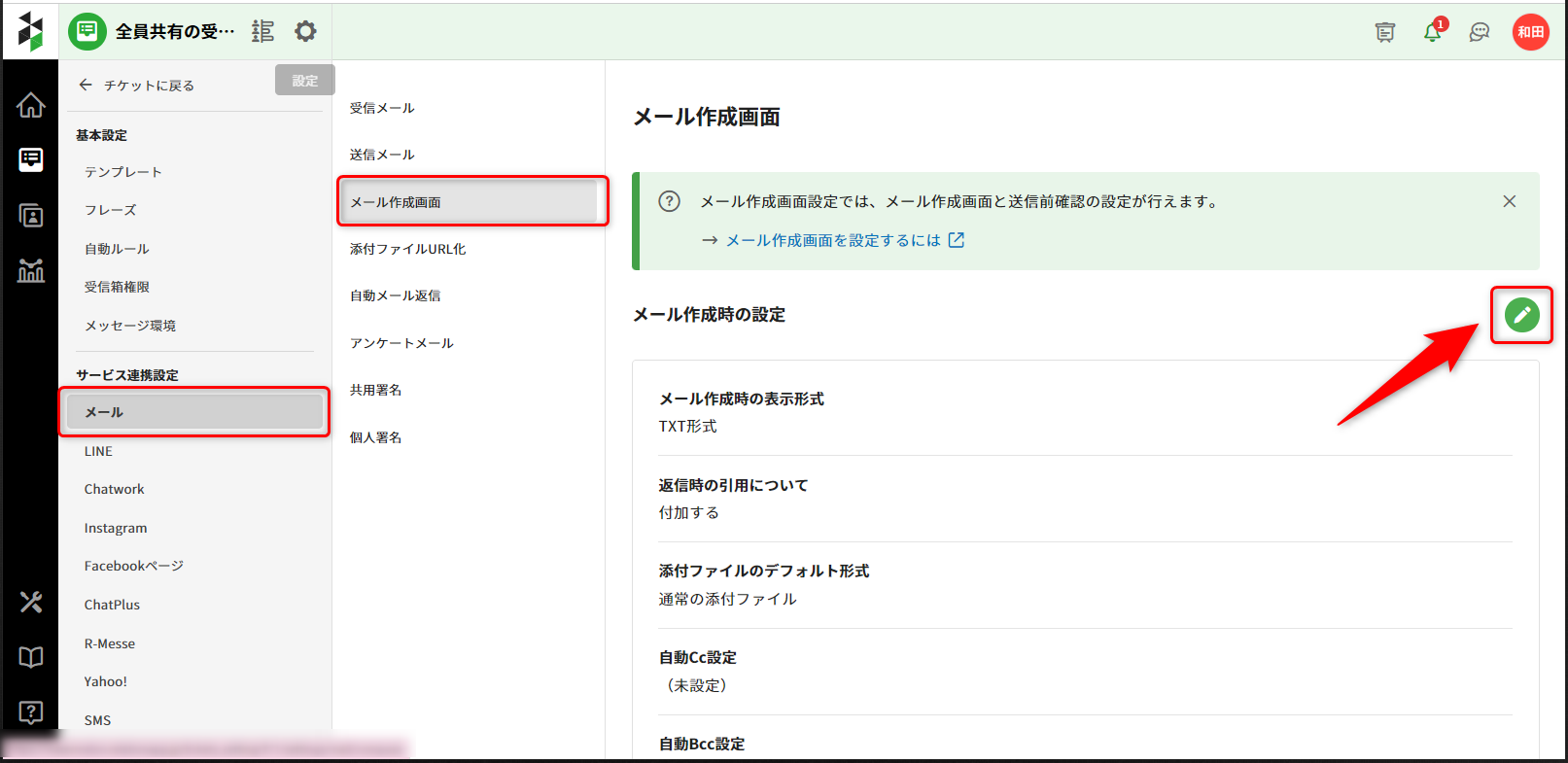Image resolution: width=1568 pixels, height=763 pixels.
Task: Open the 個人署名 settings page
Action: [x=375, y=437]
